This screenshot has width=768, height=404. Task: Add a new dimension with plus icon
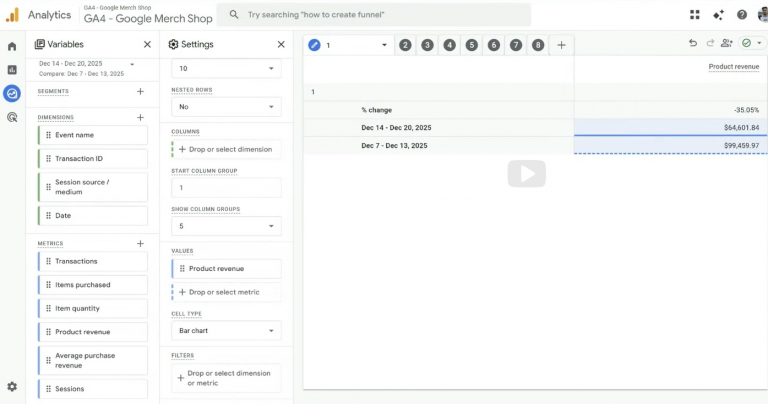(x=140, y=117)
